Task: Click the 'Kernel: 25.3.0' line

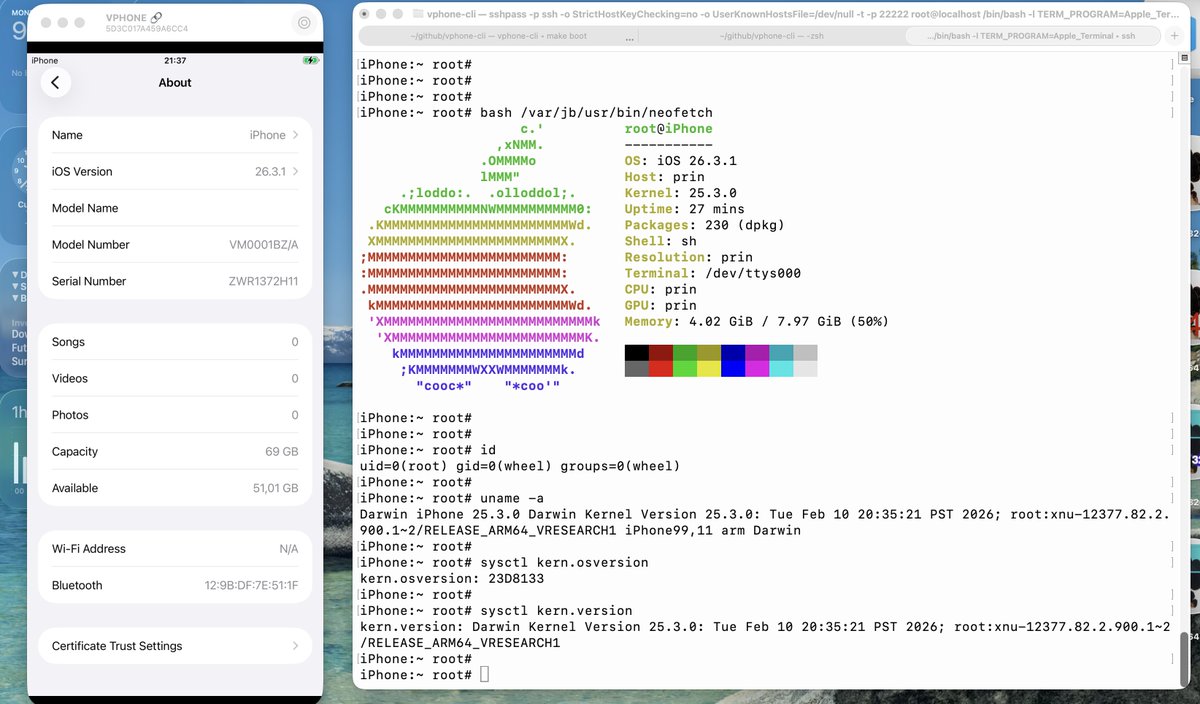Action: 681,193
